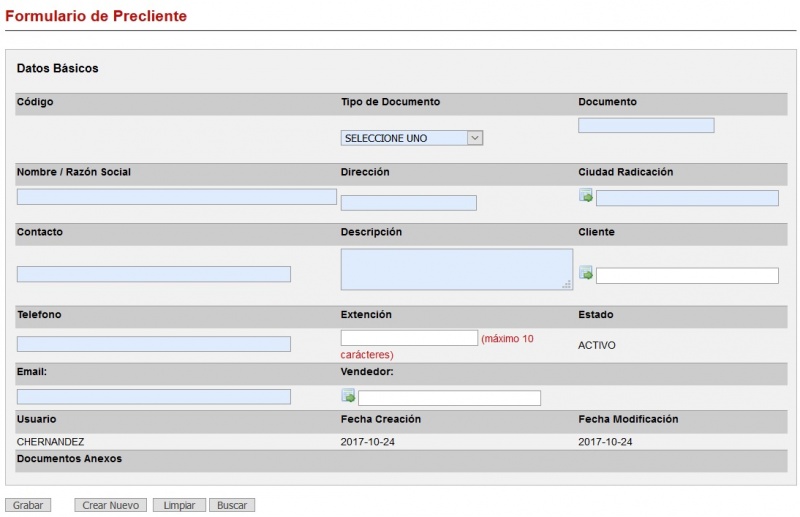This screenshot has width=800, height=517.
Task: Focus the Extención input box
Action: tap(409, 338)
